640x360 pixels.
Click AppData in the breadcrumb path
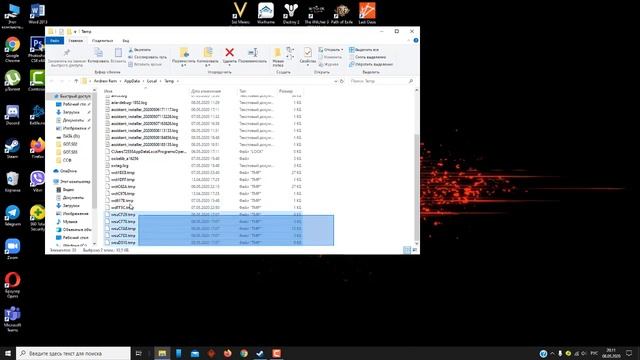point(132,81)
